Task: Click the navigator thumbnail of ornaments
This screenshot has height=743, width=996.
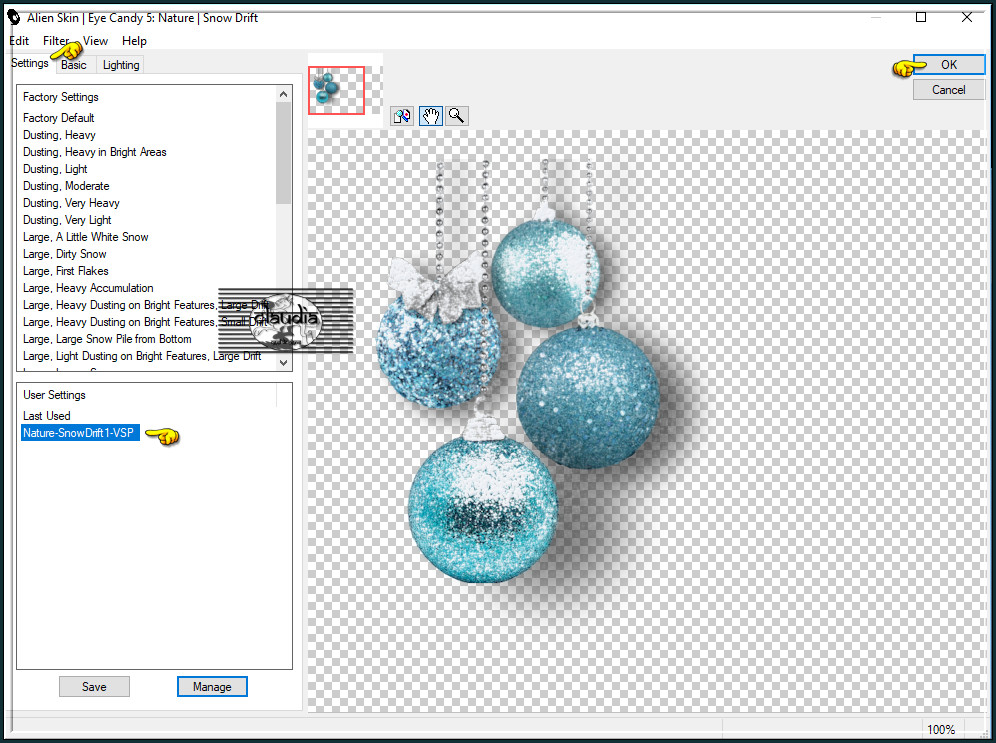Action: click(337, 90)
